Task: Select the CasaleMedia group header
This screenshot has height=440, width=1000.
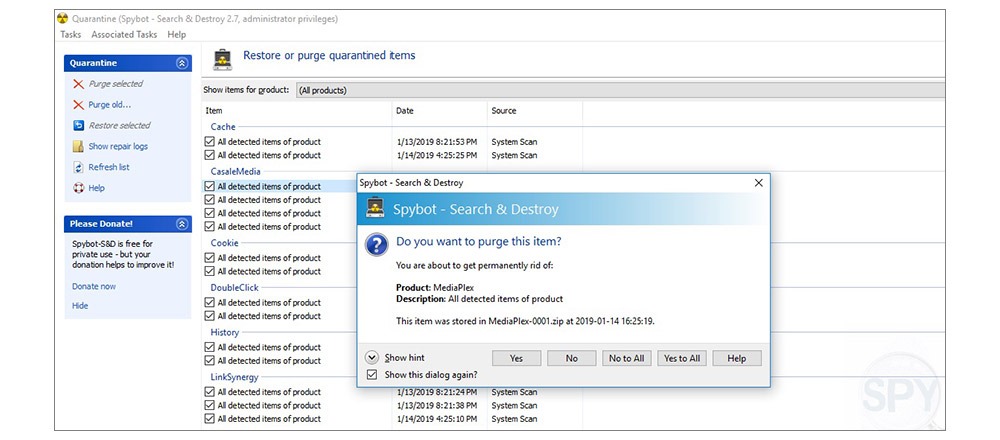Action: [x=235, y=172]
